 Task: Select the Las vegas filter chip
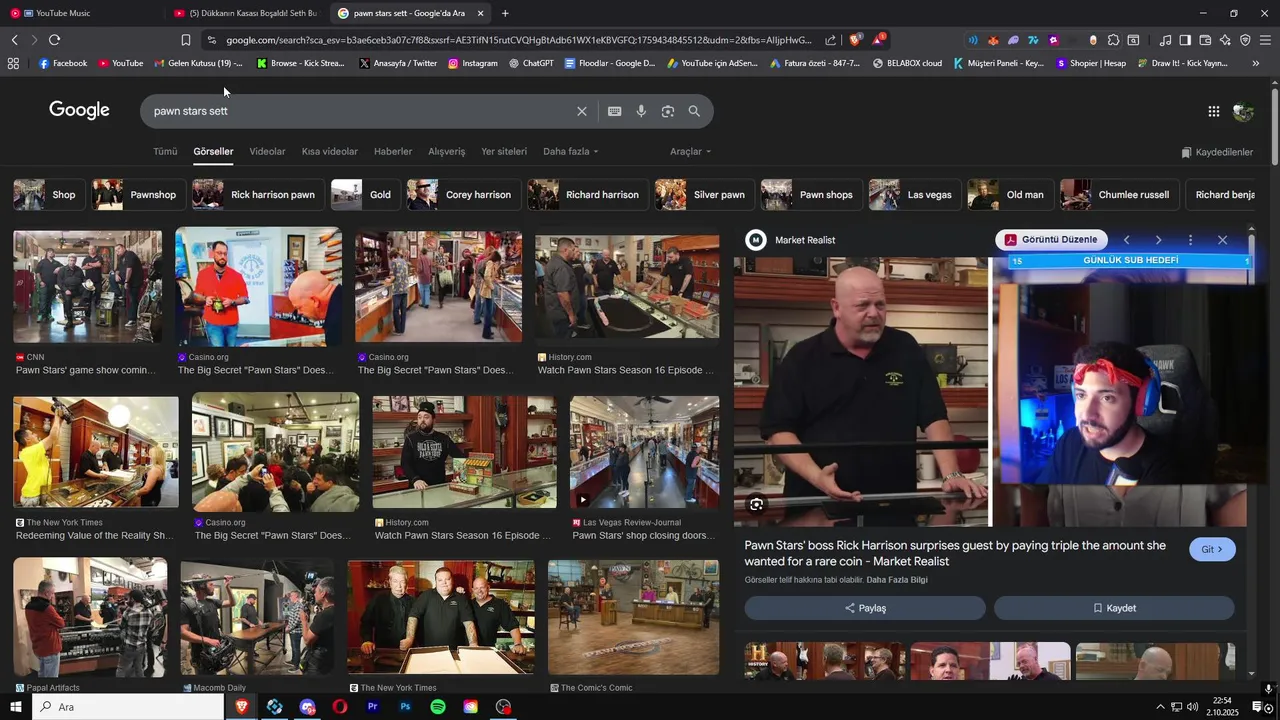click(x=915, y=195)
